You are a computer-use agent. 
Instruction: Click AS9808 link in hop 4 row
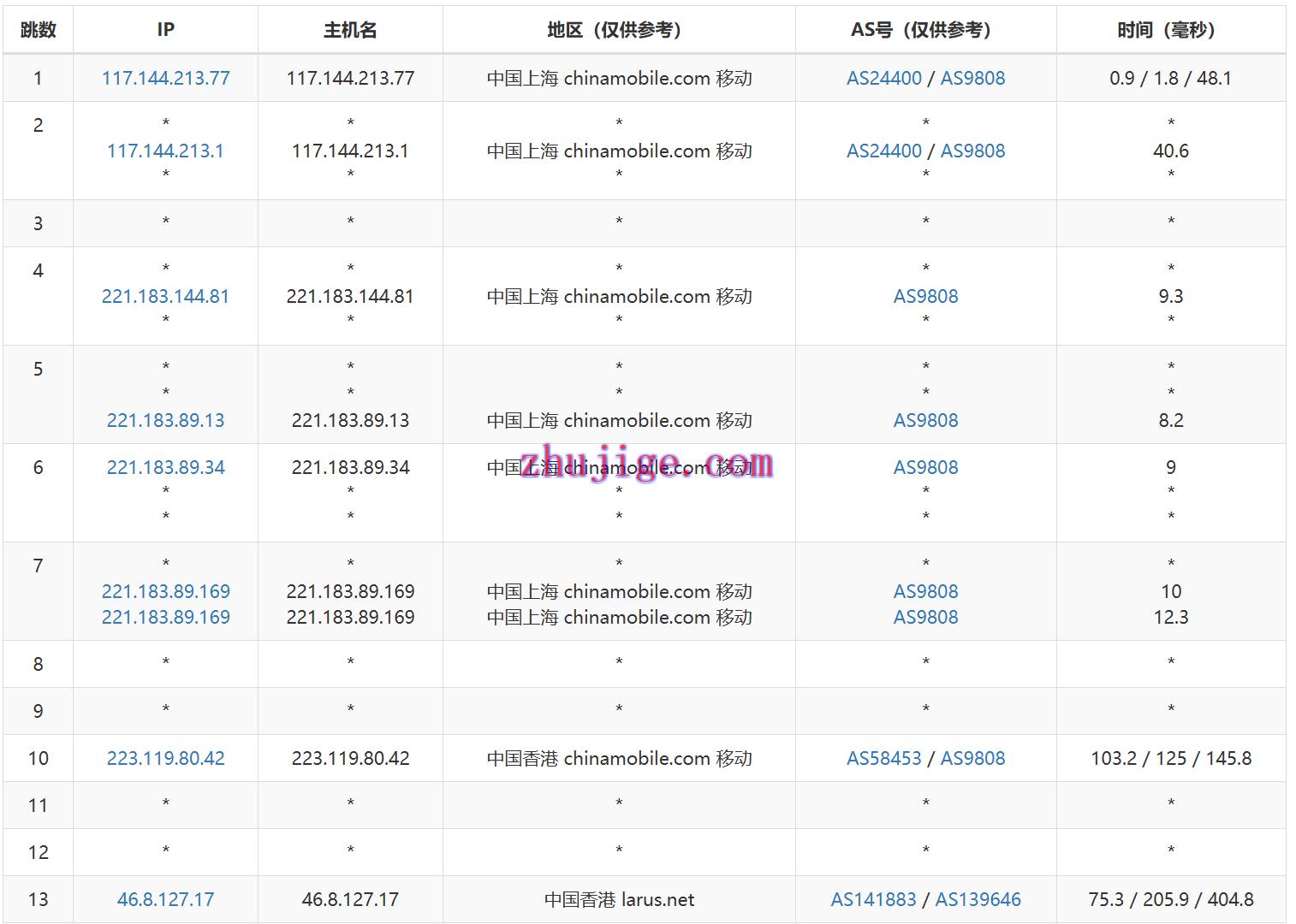click(x=925, y=296)
